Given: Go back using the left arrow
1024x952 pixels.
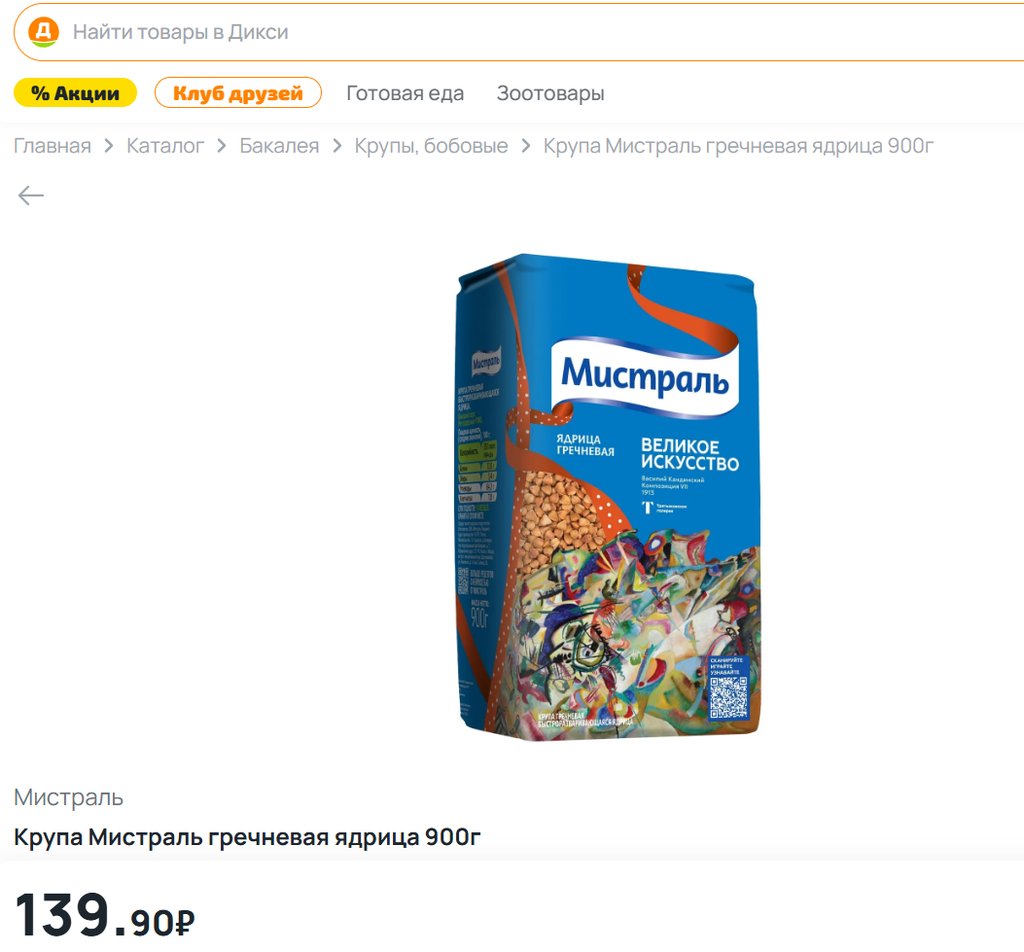Looking at the screenshot, I should click(31, 195).
